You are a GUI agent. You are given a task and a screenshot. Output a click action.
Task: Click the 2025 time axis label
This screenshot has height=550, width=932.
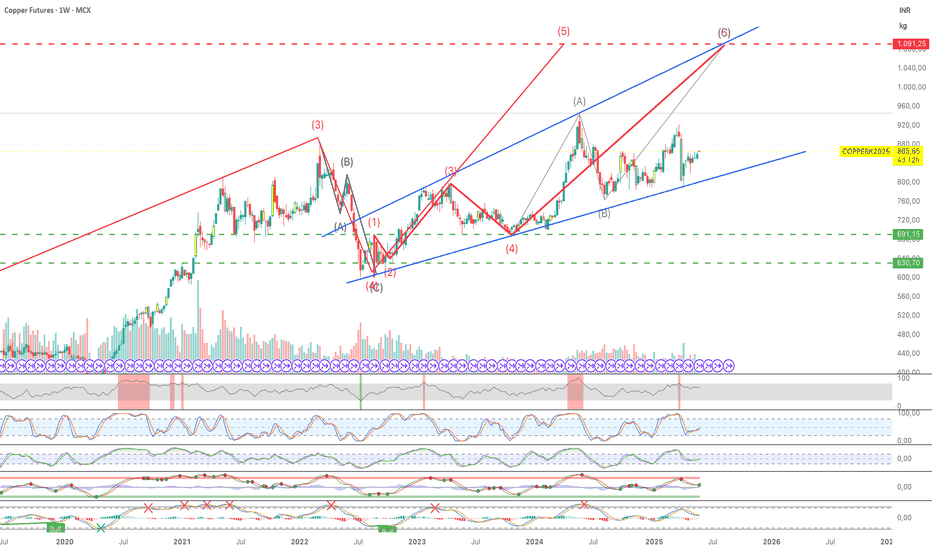pyautogui.click(x=654, y=542)
